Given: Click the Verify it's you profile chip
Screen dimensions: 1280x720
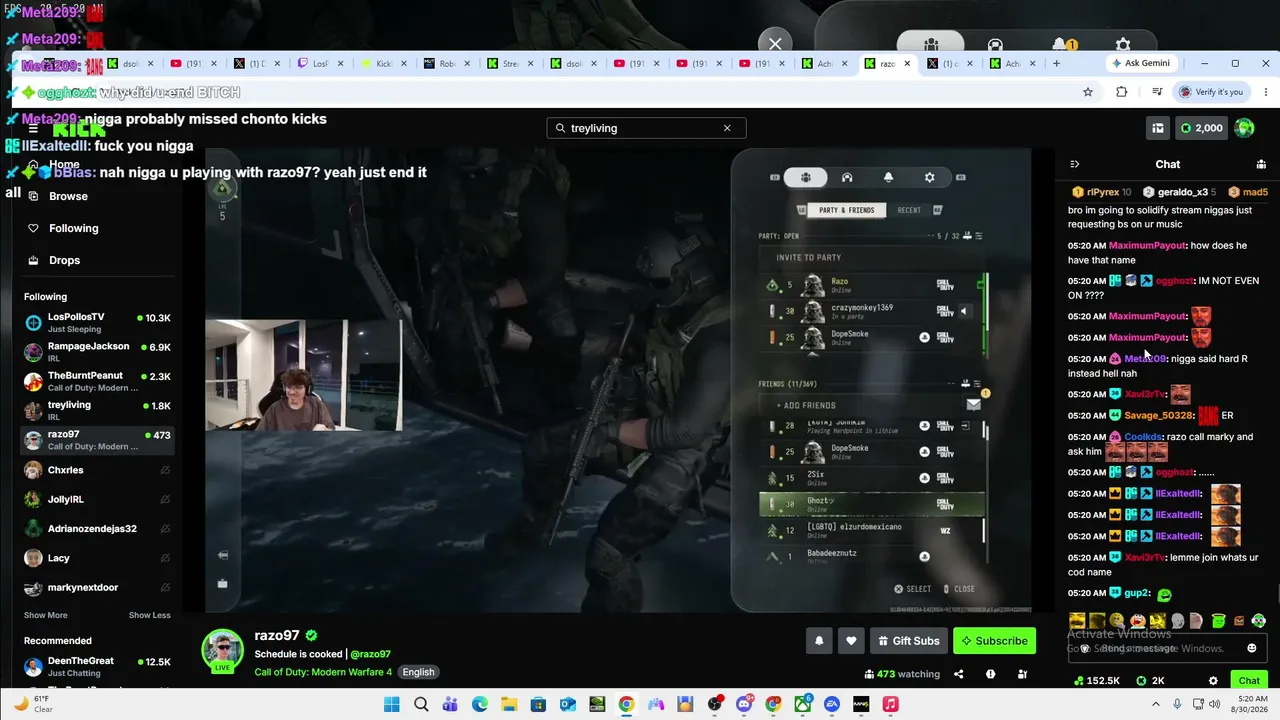Looking at the screenshot, I should coord(1210,92).
